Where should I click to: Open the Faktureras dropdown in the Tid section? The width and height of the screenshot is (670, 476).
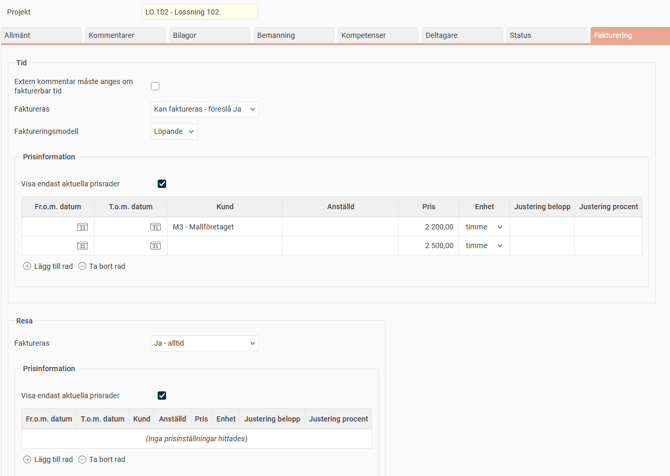[204, 109]
